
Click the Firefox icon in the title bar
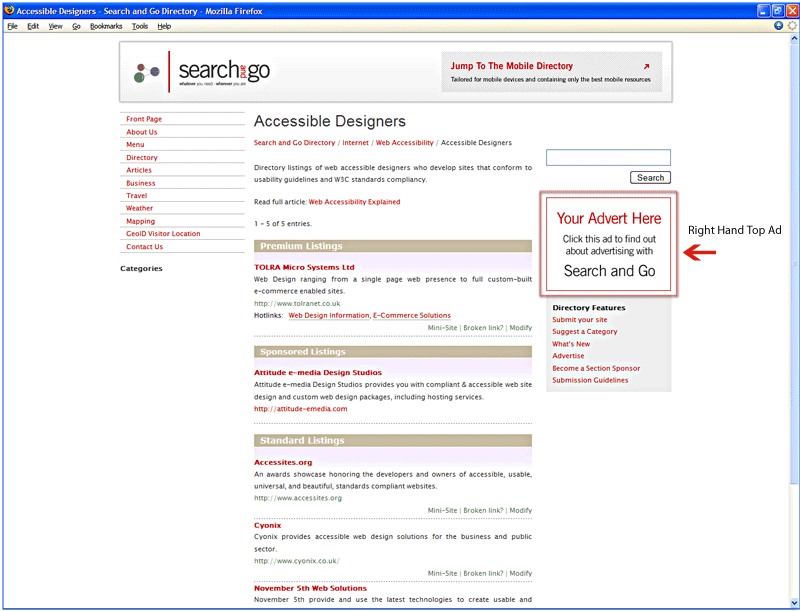[x=9, y=10]
